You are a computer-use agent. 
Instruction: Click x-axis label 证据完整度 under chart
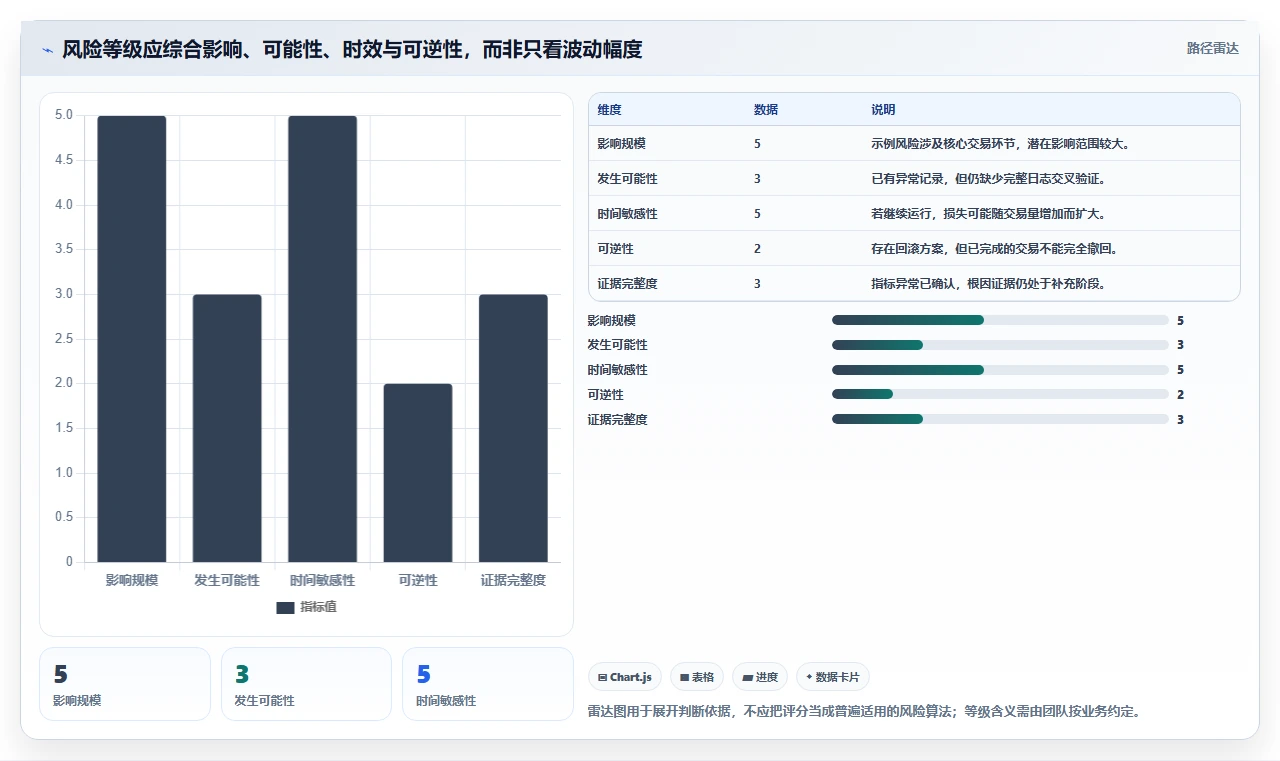click(x=513, y=580)
